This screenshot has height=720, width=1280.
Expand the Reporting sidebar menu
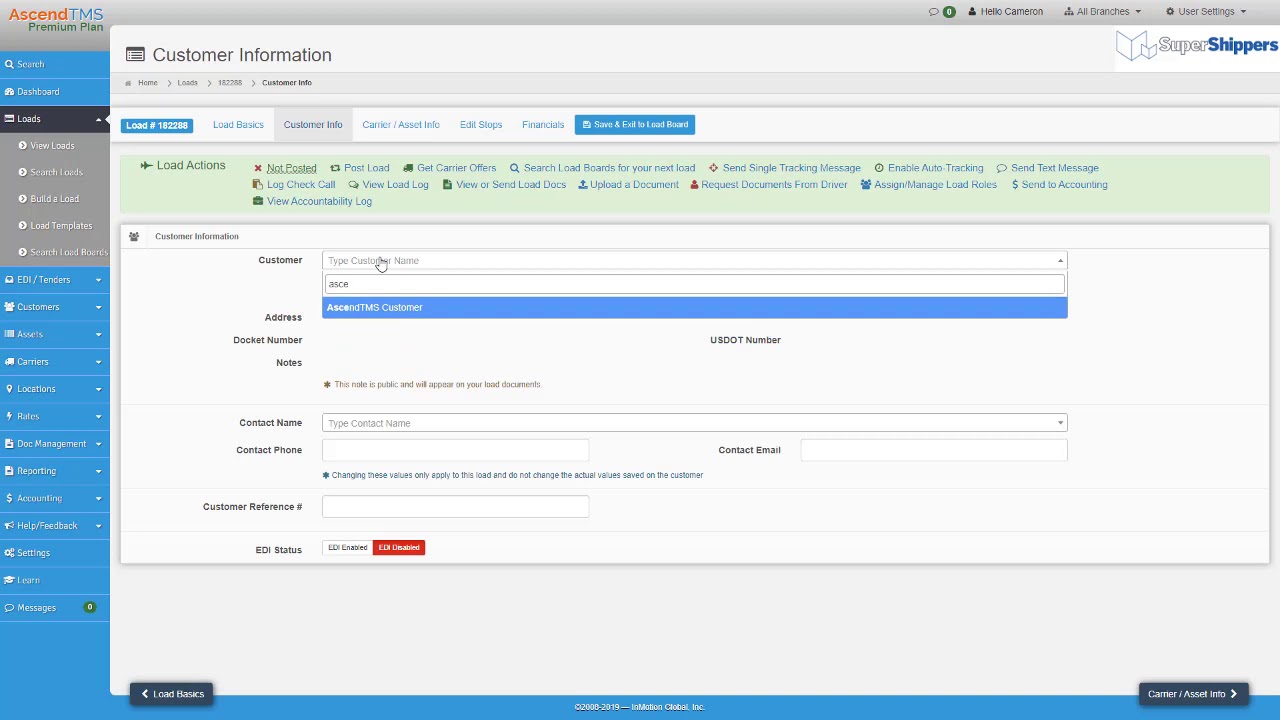pyautogui.click(x=54, y=471)
